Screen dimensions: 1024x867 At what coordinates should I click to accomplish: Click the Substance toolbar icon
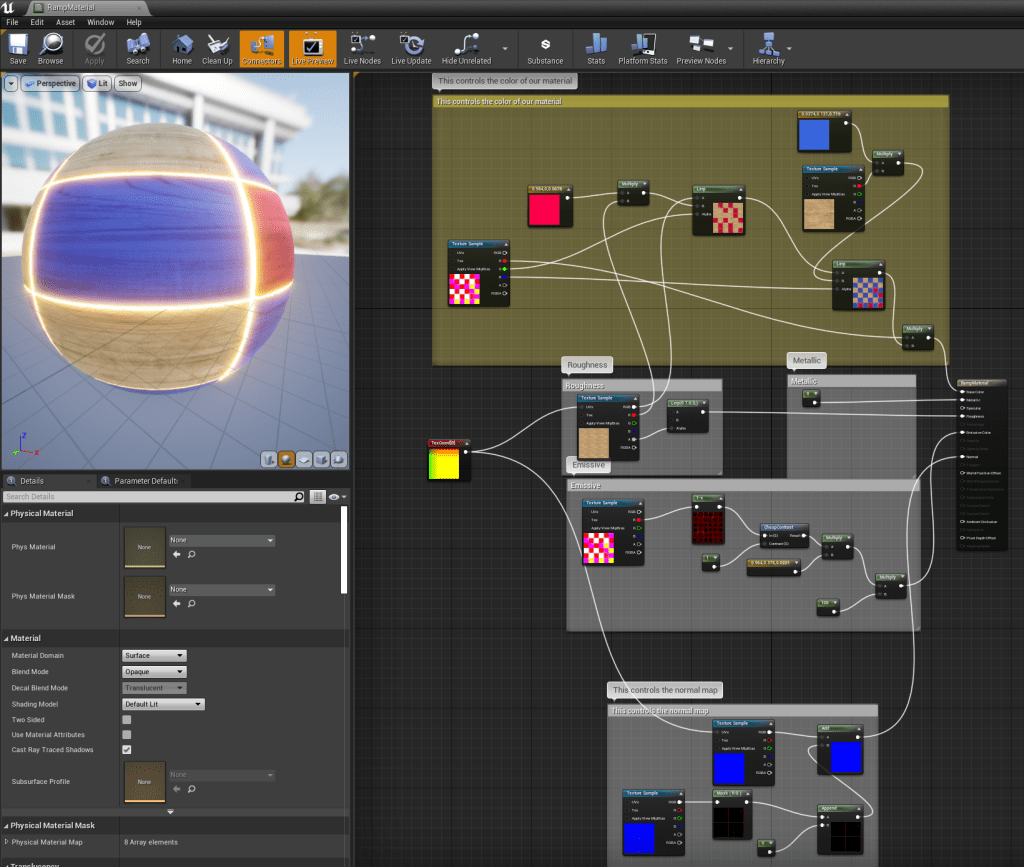(x=545, y=47)
